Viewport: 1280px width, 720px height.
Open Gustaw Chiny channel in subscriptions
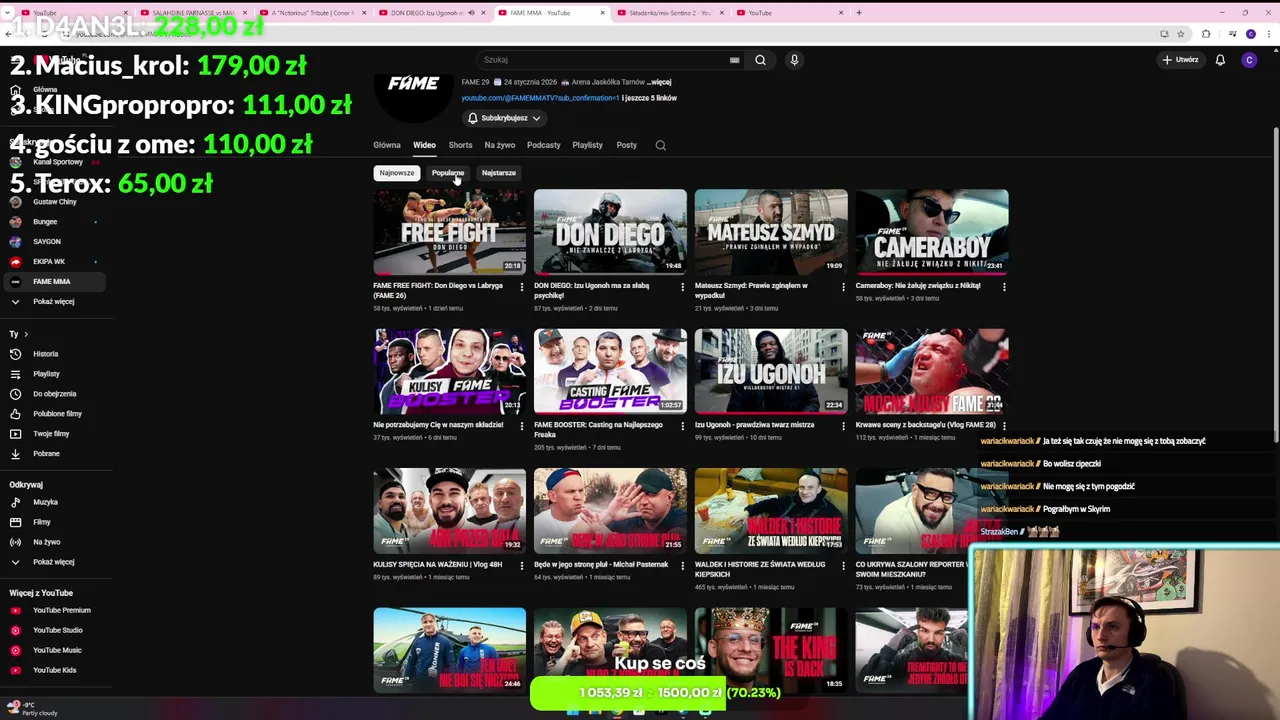52,202
